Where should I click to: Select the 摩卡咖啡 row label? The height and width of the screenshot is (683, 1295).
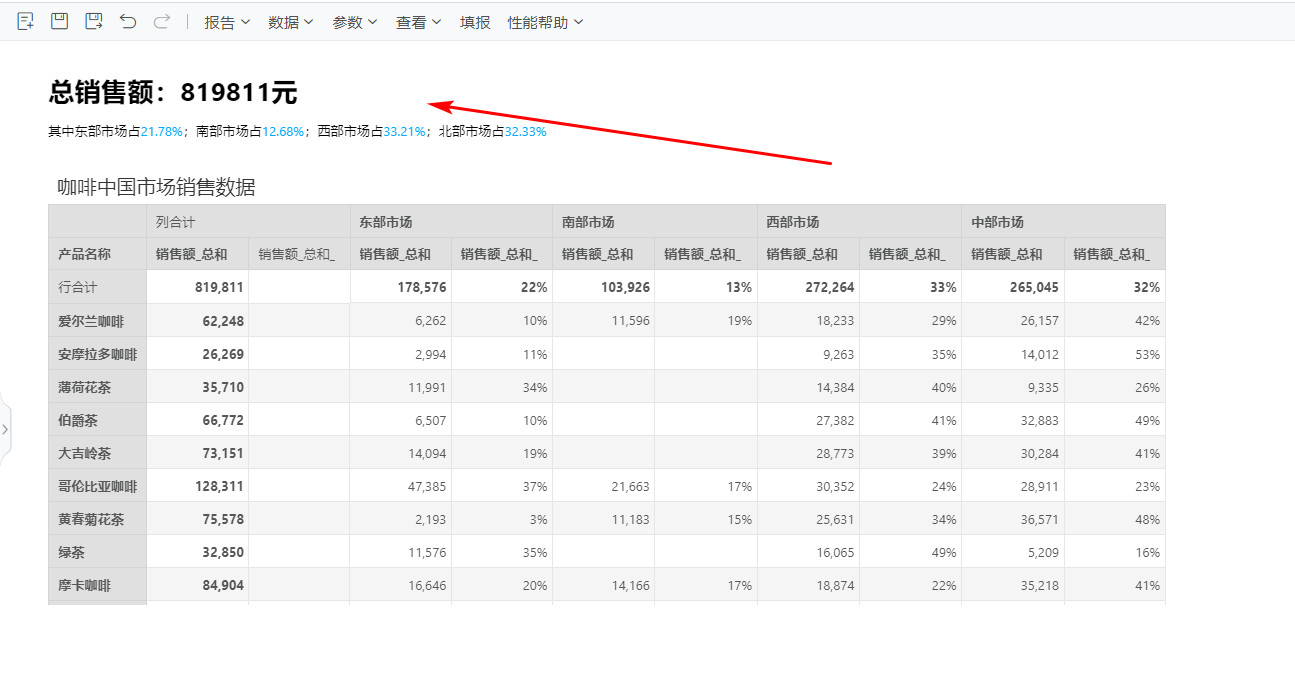click(x=97, y=585)
